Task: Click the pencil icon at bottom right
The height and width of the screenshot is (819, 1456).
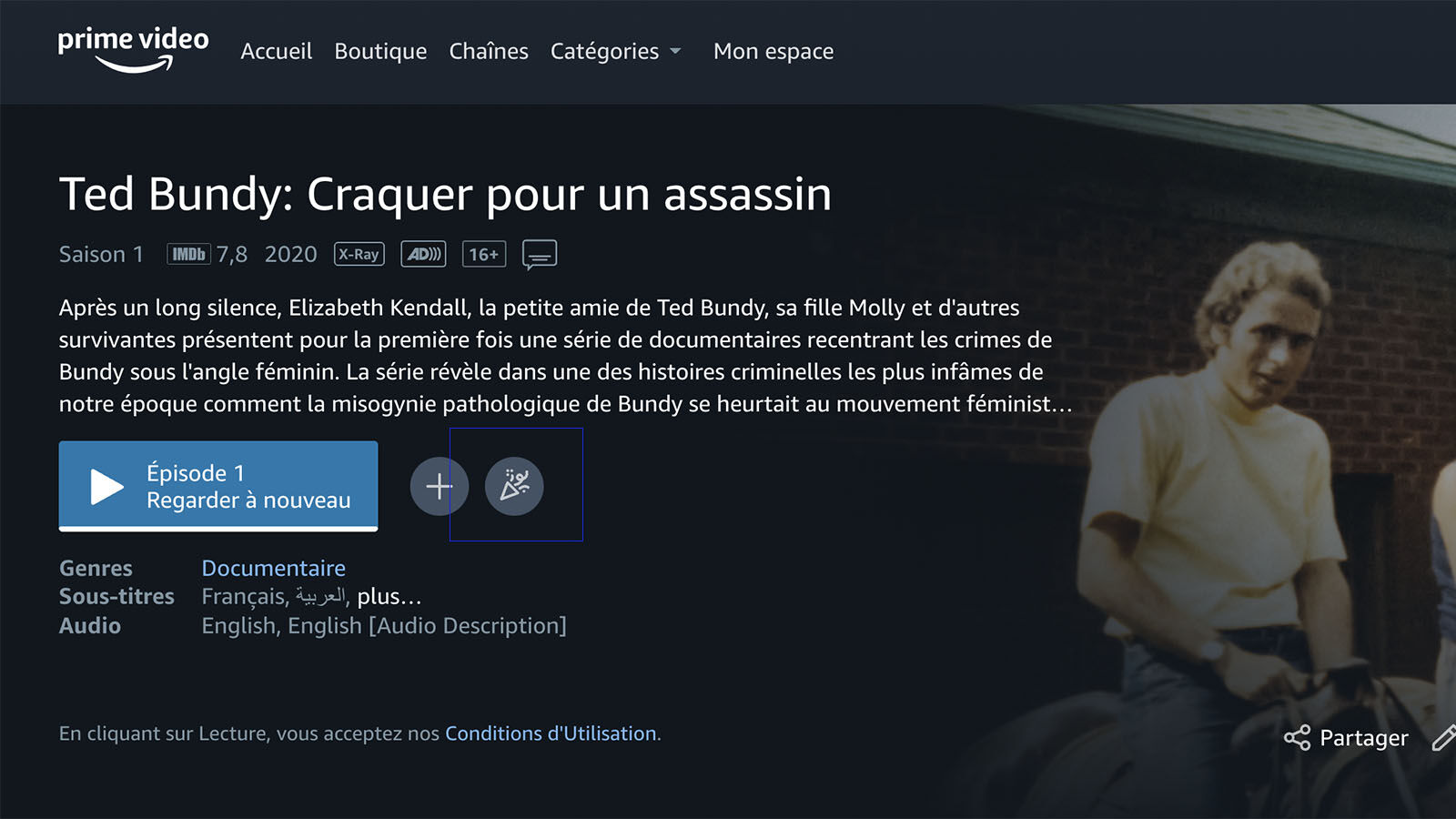Action: [1444, 738]
